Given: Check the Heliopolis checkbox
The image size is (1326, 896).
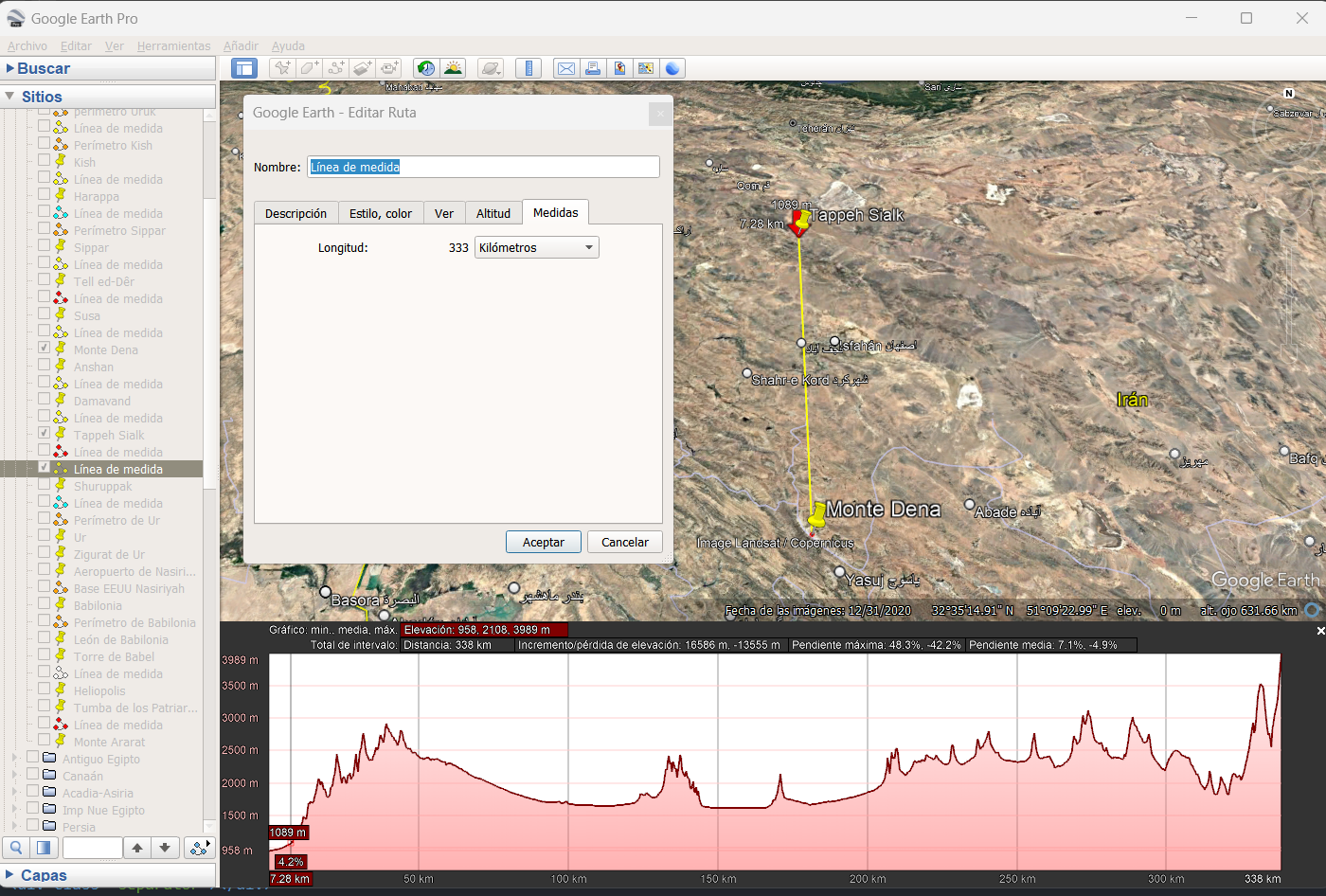Looking at the screenshot, I should [x=45, y=689].
